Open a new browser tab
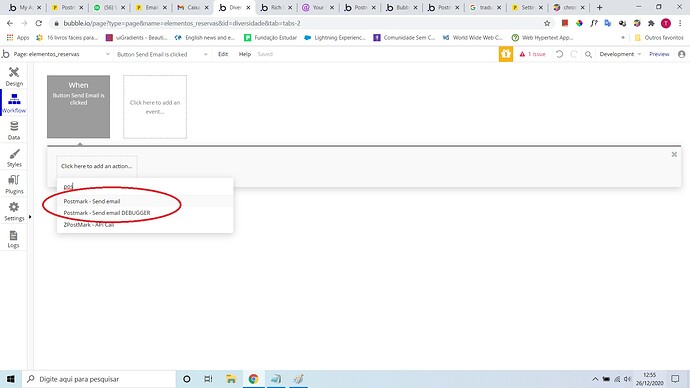The width and height of the screenshot is (690, 388). click(x=599, y=7)
